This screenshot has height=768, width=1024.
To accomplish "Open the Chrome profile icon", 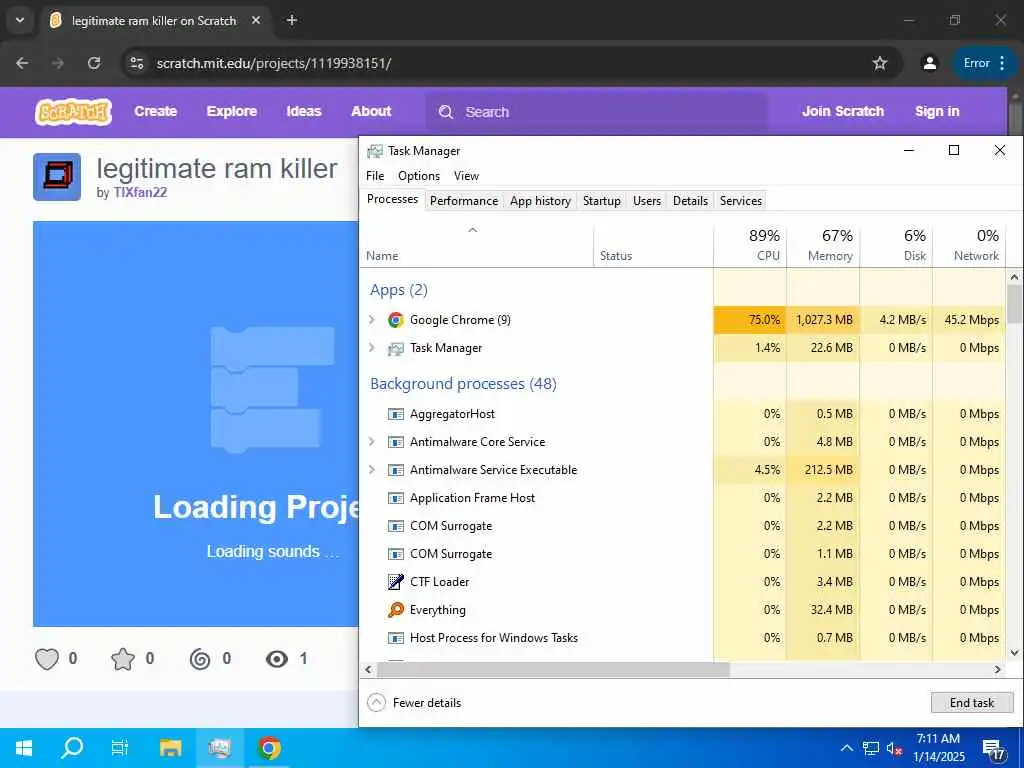I will click(x=929, y=63).
